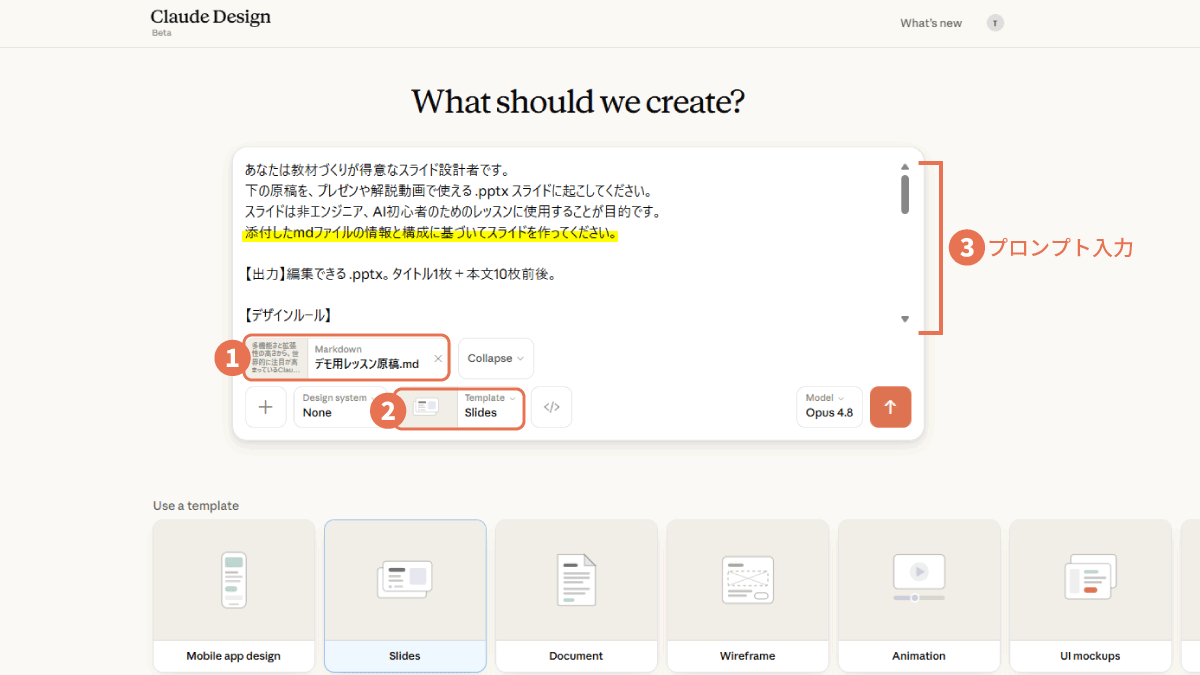Open the user avatar in the header
The width and height of the screenshot is (1200, 675).
[995, 23]
